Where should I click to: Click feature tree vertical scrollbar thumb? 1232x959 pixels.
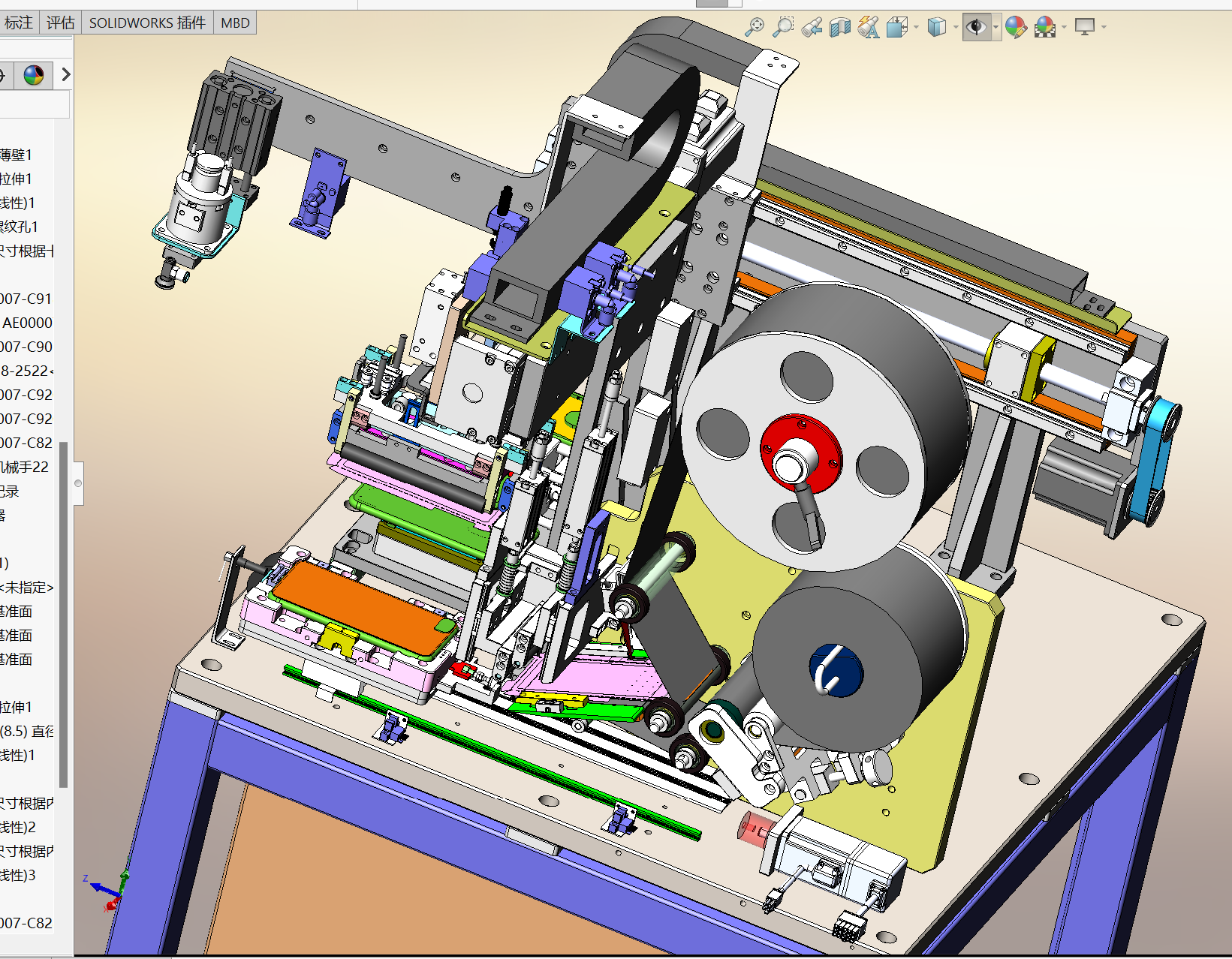coord(64,614)
